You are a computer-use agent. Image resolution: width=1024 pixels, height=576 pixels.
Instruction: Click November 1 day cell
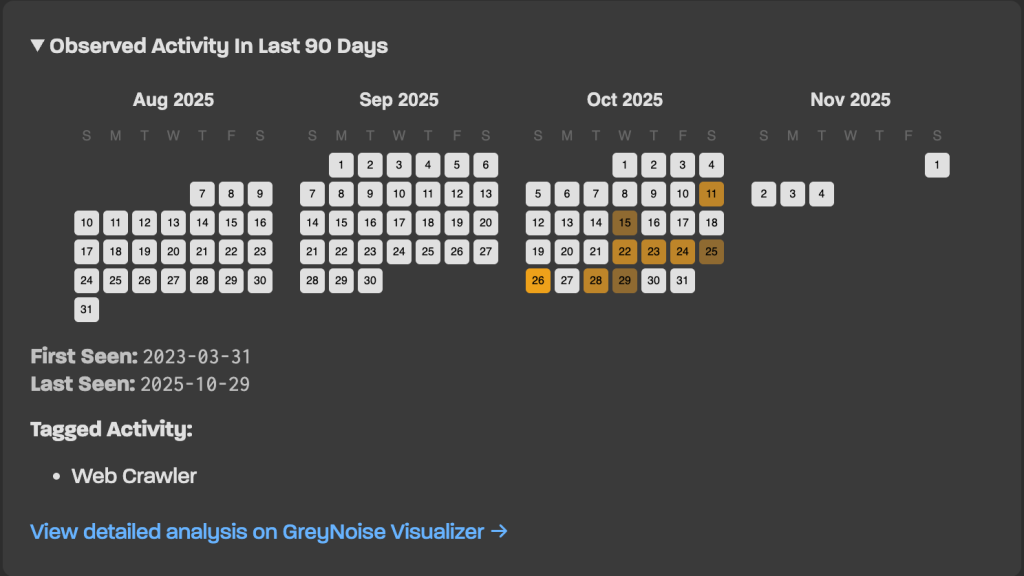click(937, 165)
